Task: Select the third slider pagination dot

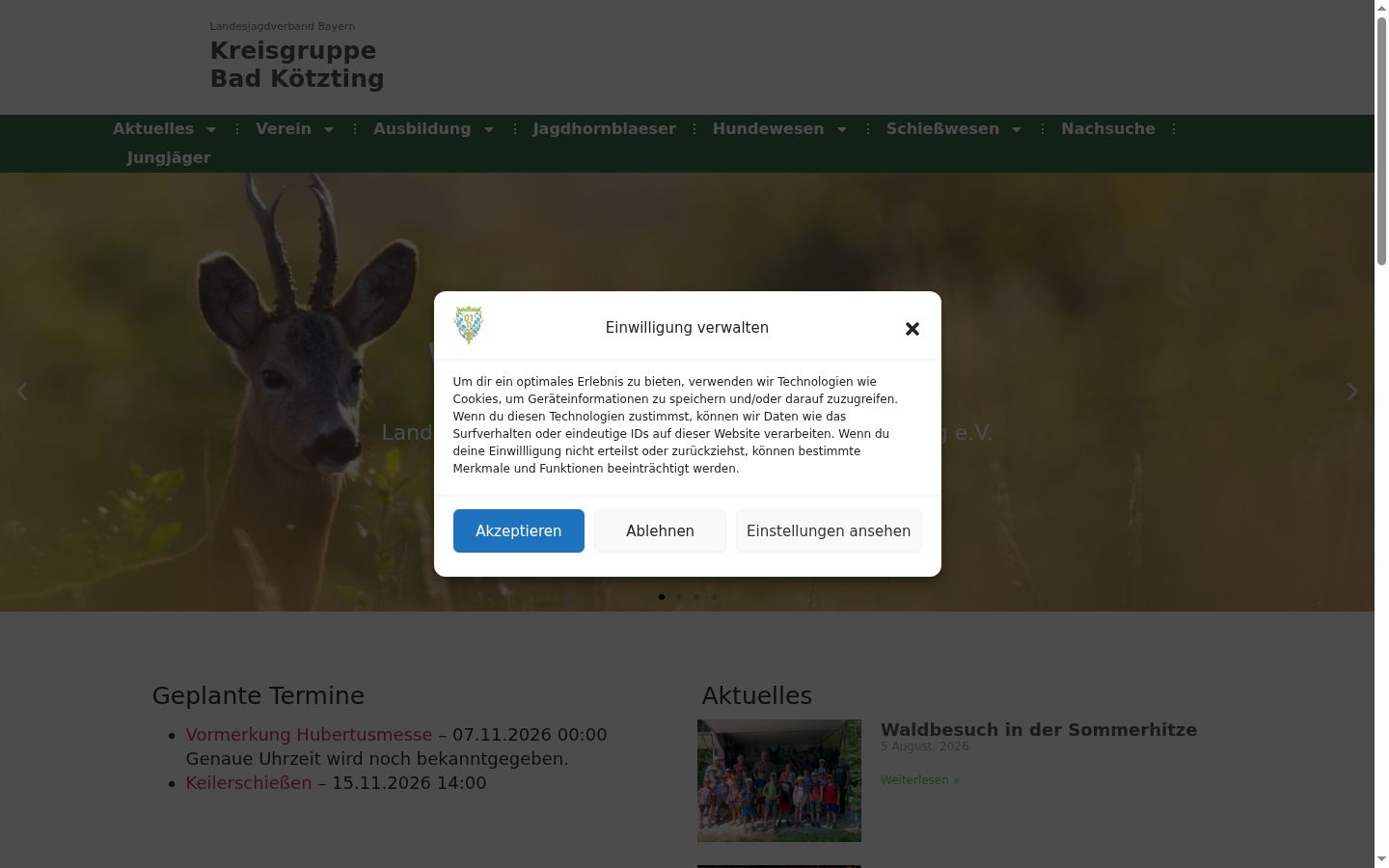Action: pyautogui.click(x=696, y=597)
